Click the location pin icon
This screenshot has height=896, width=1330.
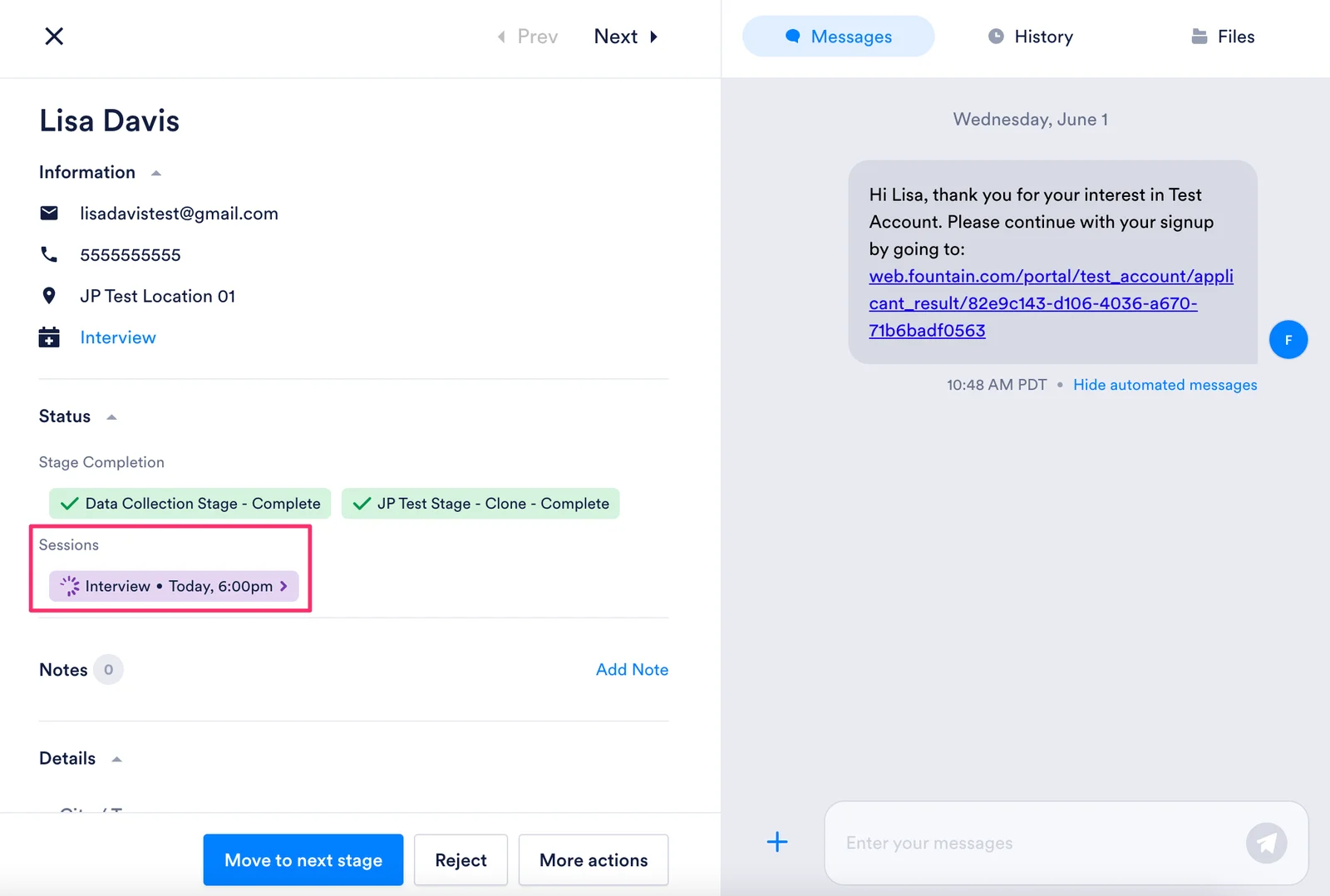49,296
